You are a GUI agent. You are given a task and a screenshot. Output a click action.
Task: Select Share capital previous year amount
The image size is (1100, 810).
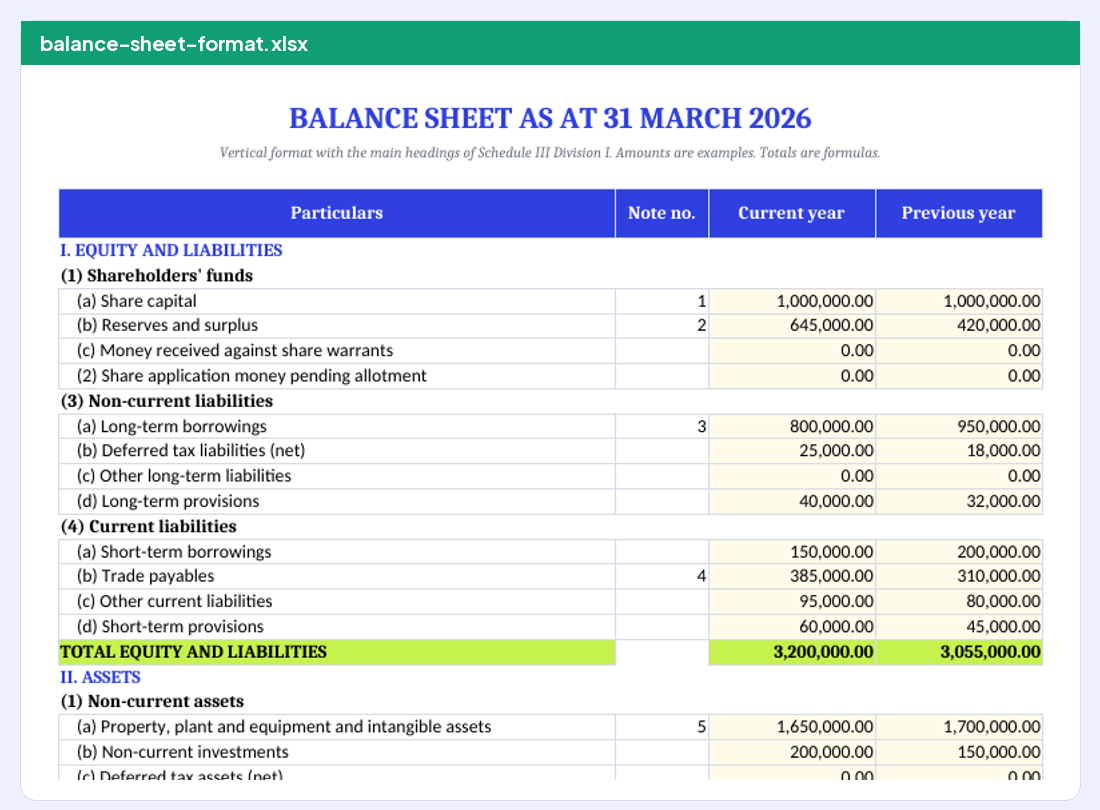tap(958, 302)
